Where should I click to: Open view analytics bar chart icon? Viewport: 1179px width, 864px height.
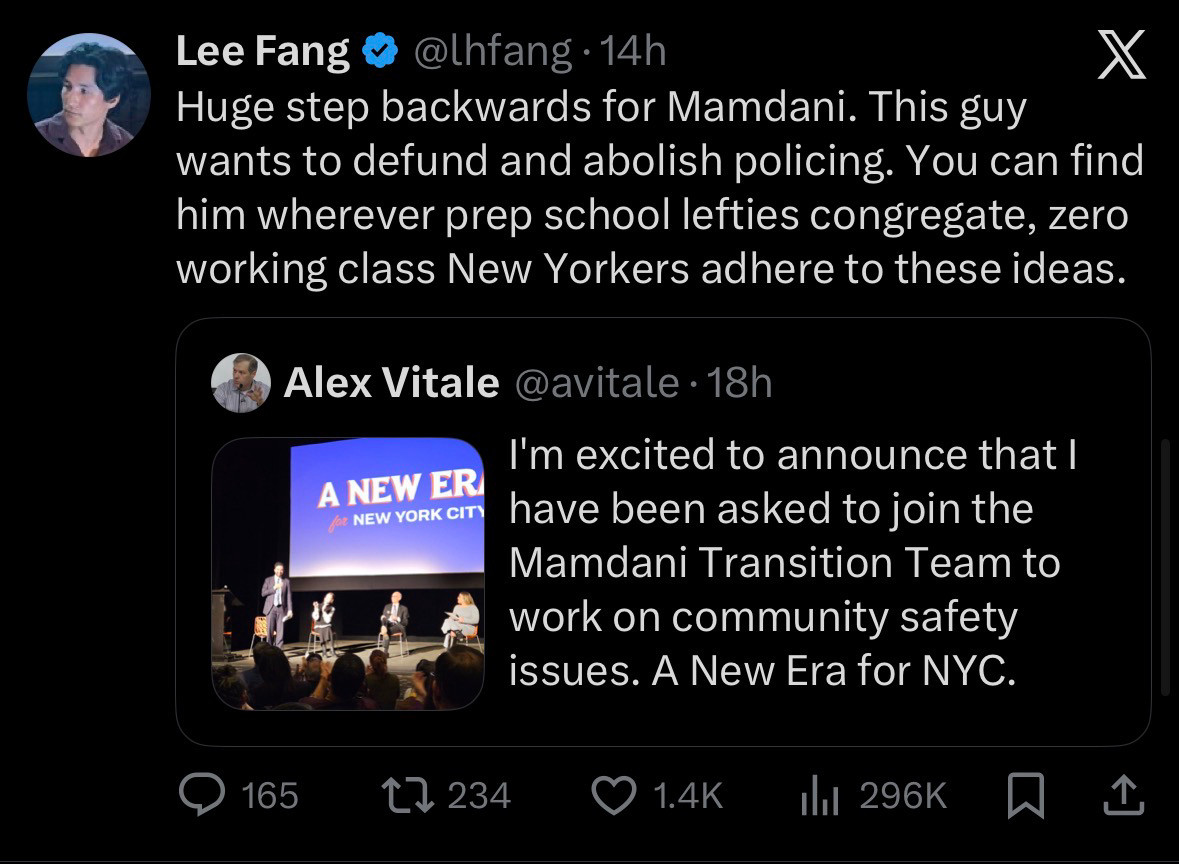pyautogui.click(x=819, y=796)
